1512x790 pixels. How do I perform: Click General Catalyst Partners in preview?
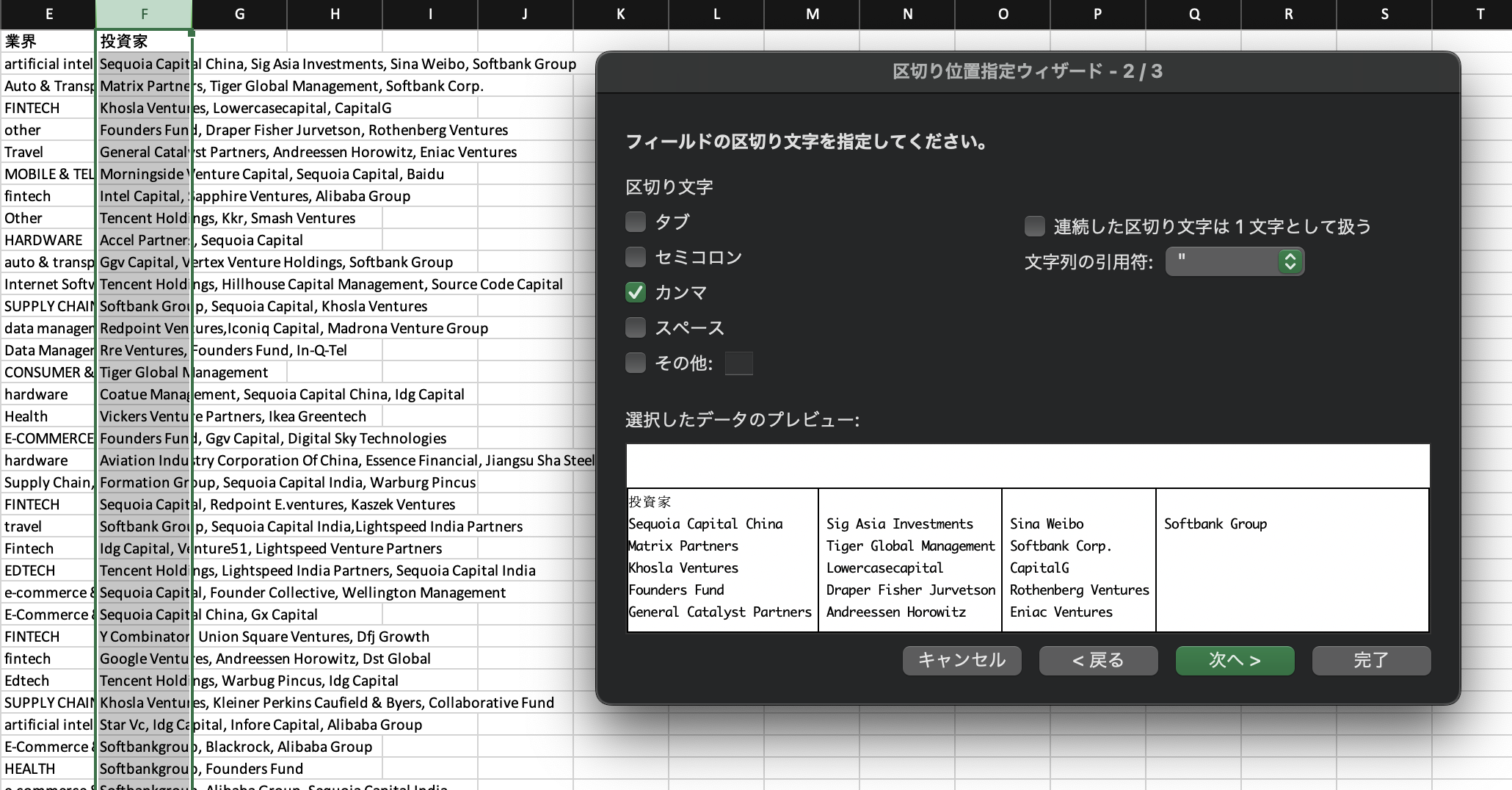click(x=720, y=612)
